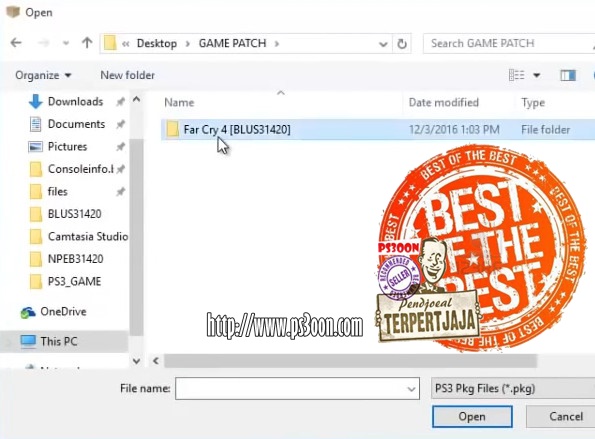This screenshot has width=595, height=439.
Task: Open Pictures in the sidebar
Action: pos(67,146)
